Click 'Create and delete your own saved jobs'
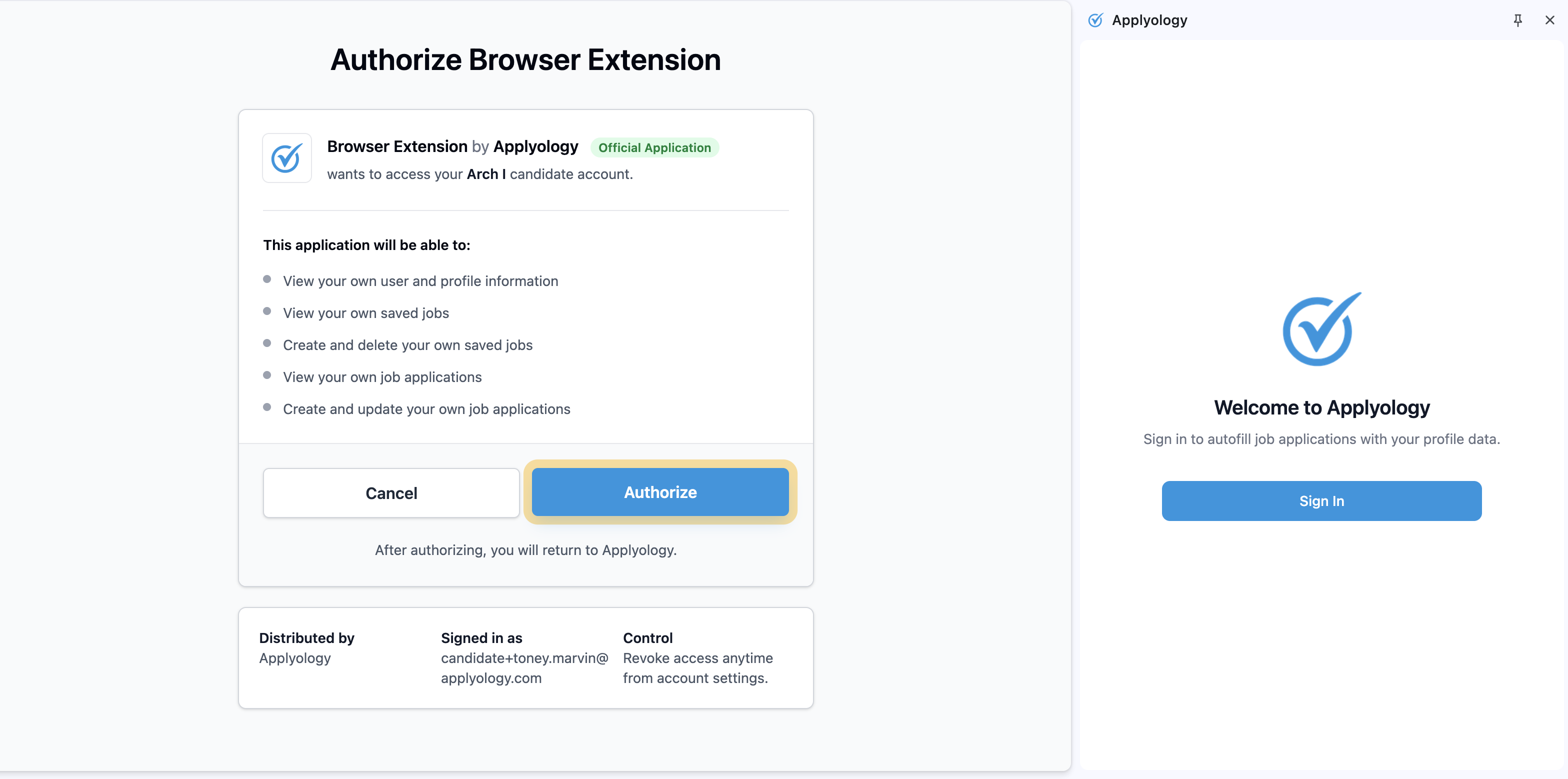 408,345
